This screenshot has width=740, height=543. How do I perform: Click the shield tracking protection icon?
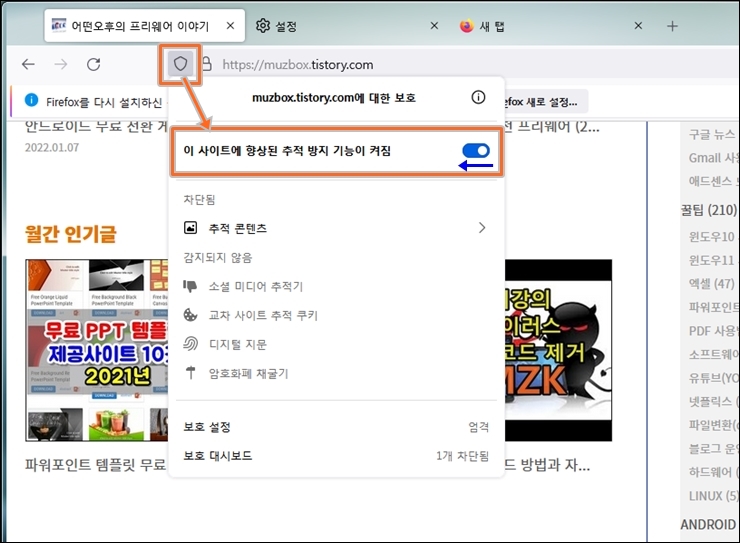(180, 64)
